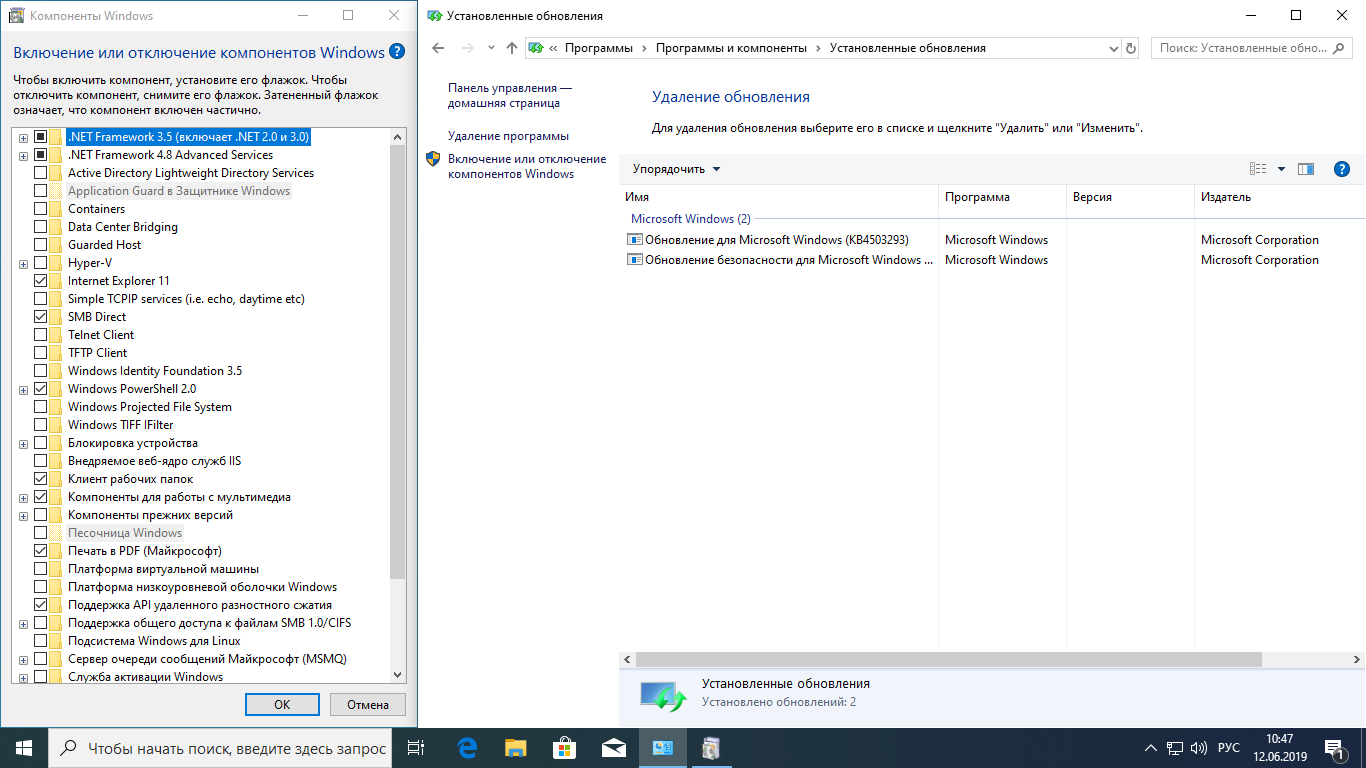The width and height of the screenshot is (1366, 768).
Task: Uncheck SMB Direct feature
Action: (x=40, y=317)
